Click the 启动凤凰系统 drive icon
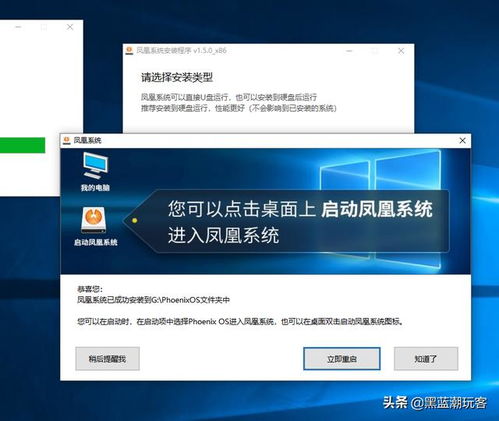The image size is (499, 421). point(94,220)
